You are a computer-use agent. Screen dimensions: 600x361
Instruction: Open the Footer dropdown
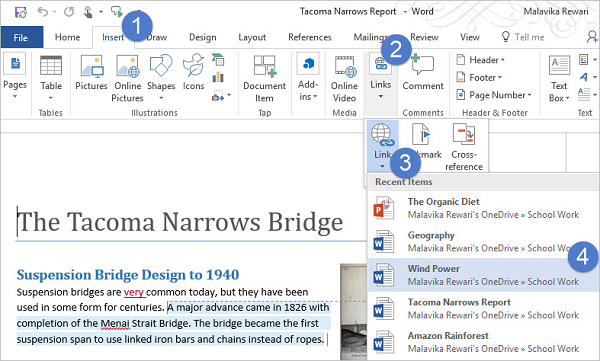click(x=479, y=78)
